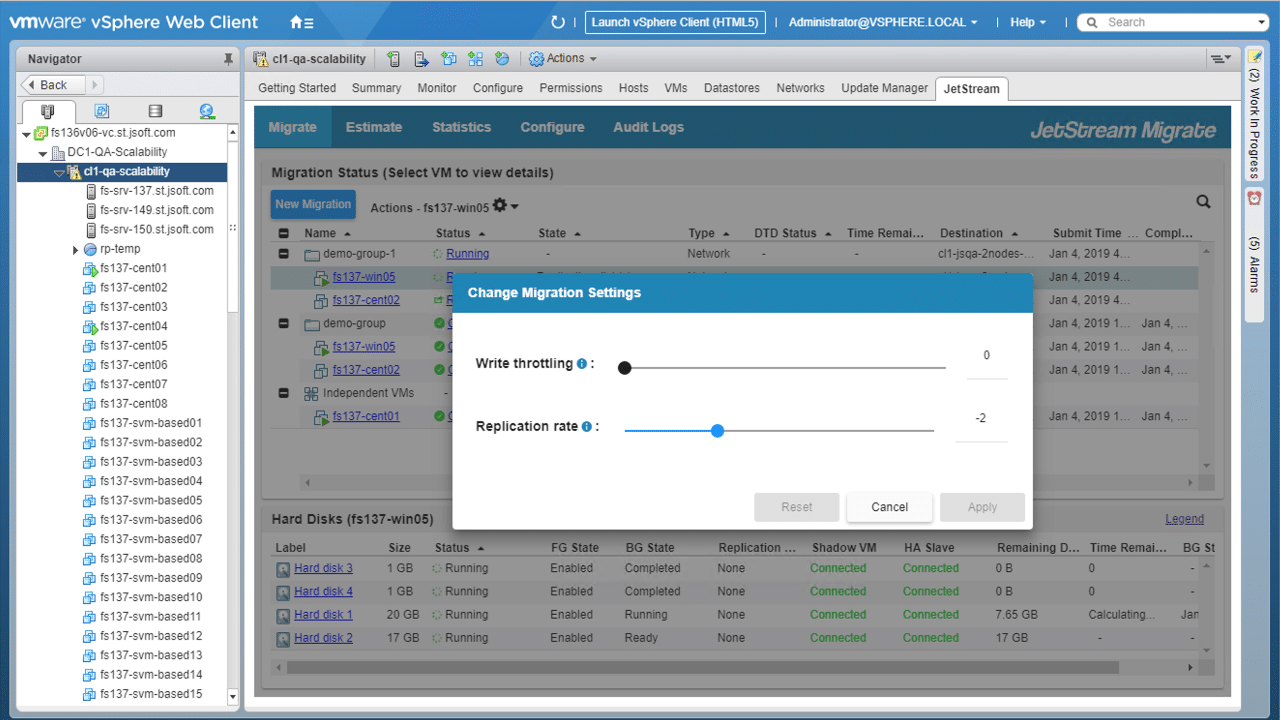Expand the rp-temp resource pool node
1280x720 pixels.
click(75, 250)
